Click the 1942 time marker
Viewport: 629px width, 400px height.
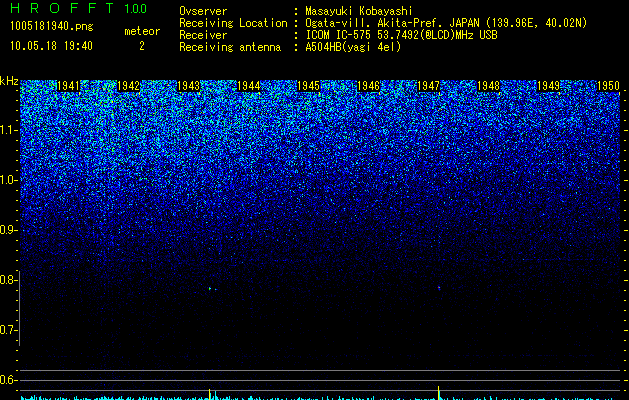coord(128,86)
